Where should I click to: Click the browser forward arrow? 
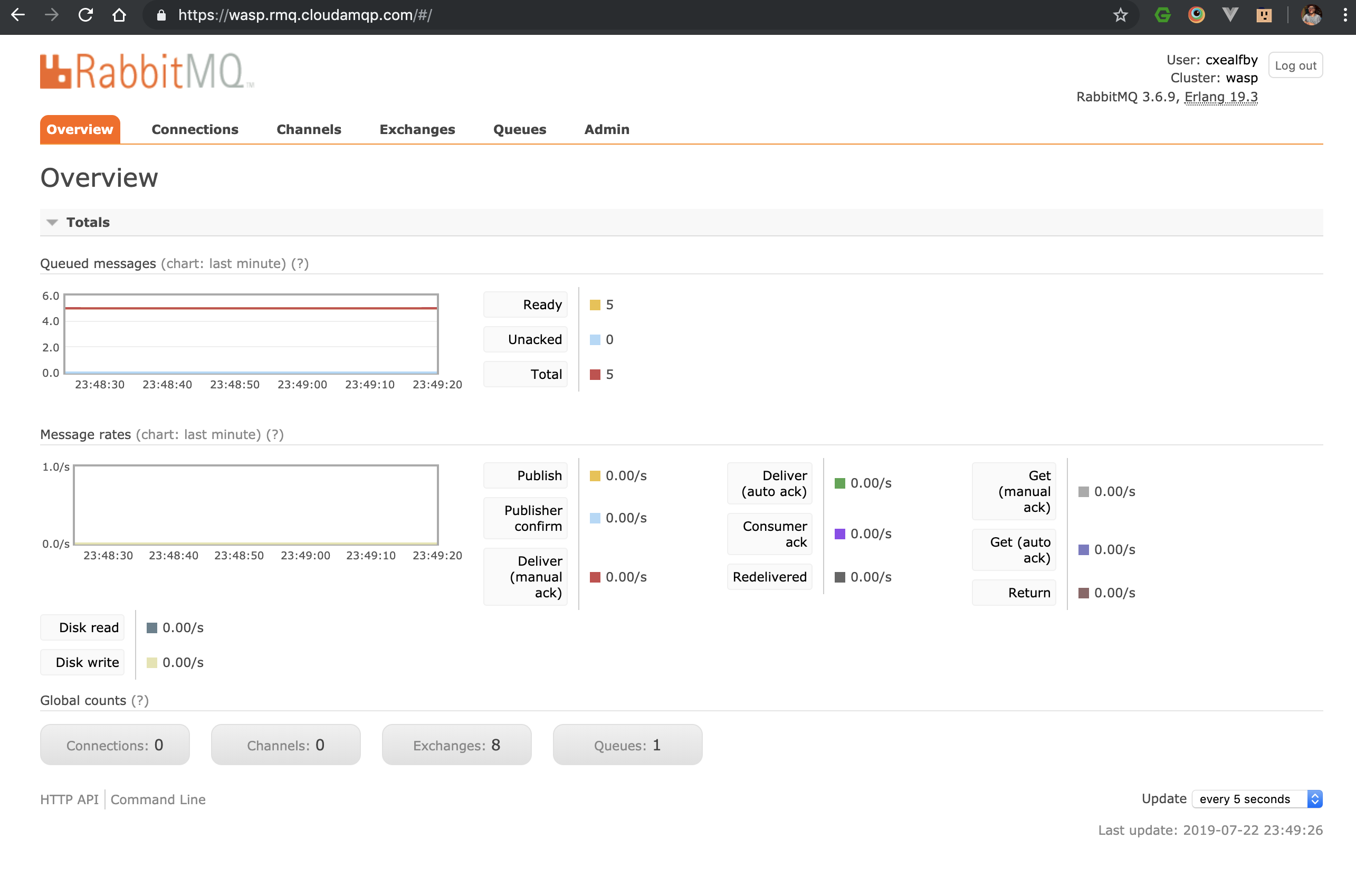coord(51,15)
